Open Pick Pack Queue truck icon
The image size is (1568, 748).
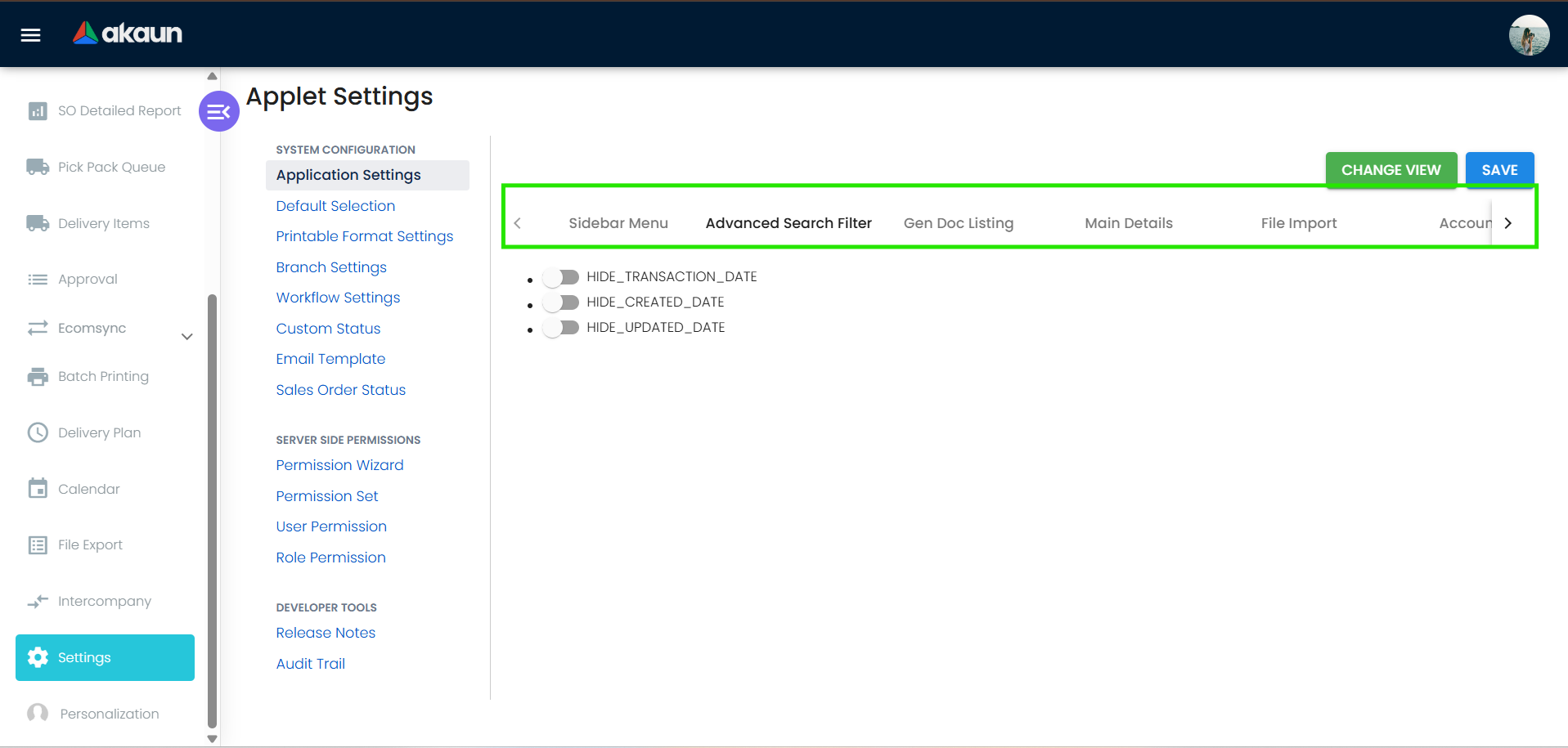click(38, 167)
